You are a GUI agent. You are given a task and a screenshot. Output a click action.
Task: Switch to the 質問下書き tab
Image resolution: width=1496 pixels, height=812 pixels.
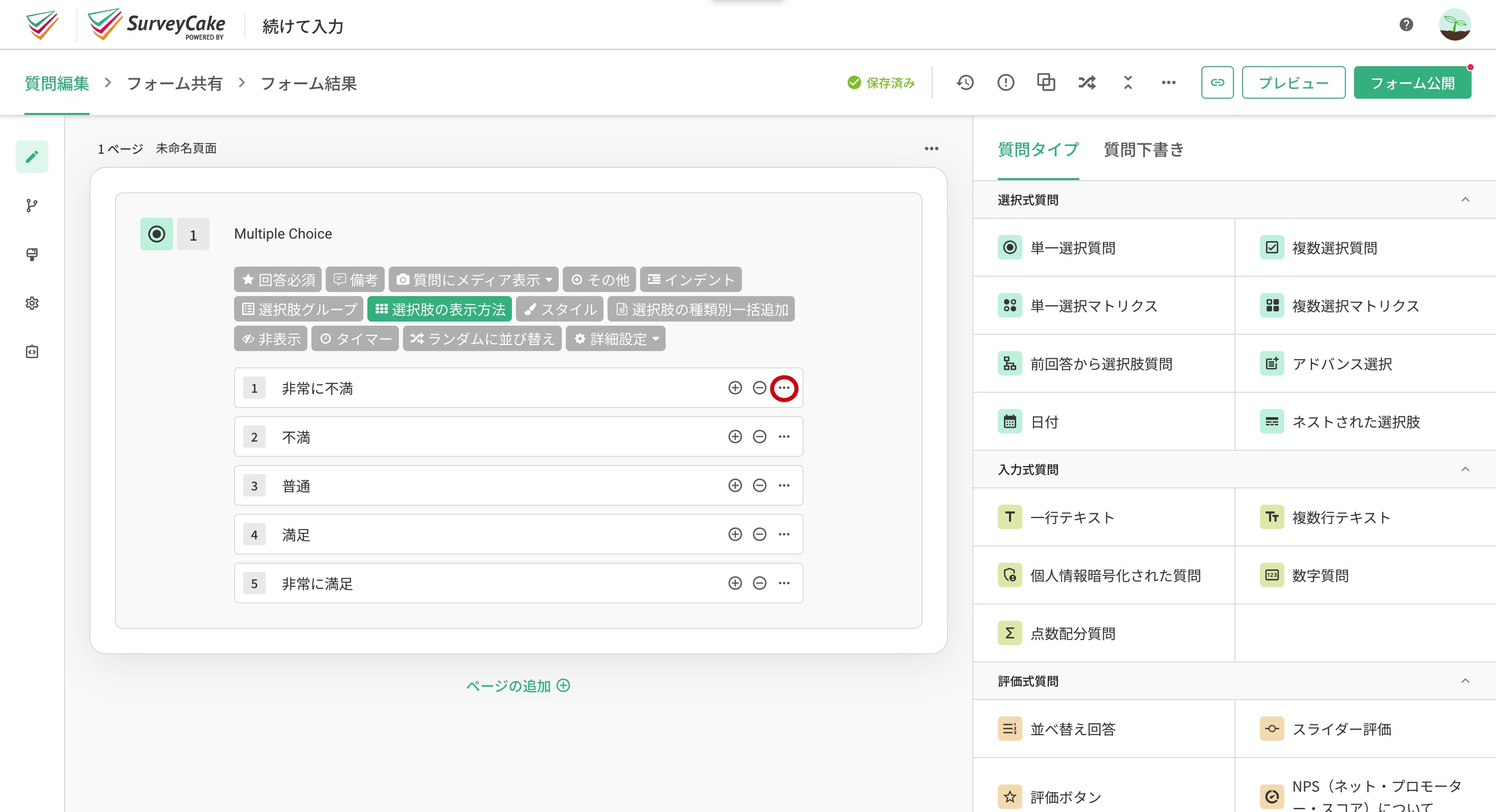(x=1143, y=150)
